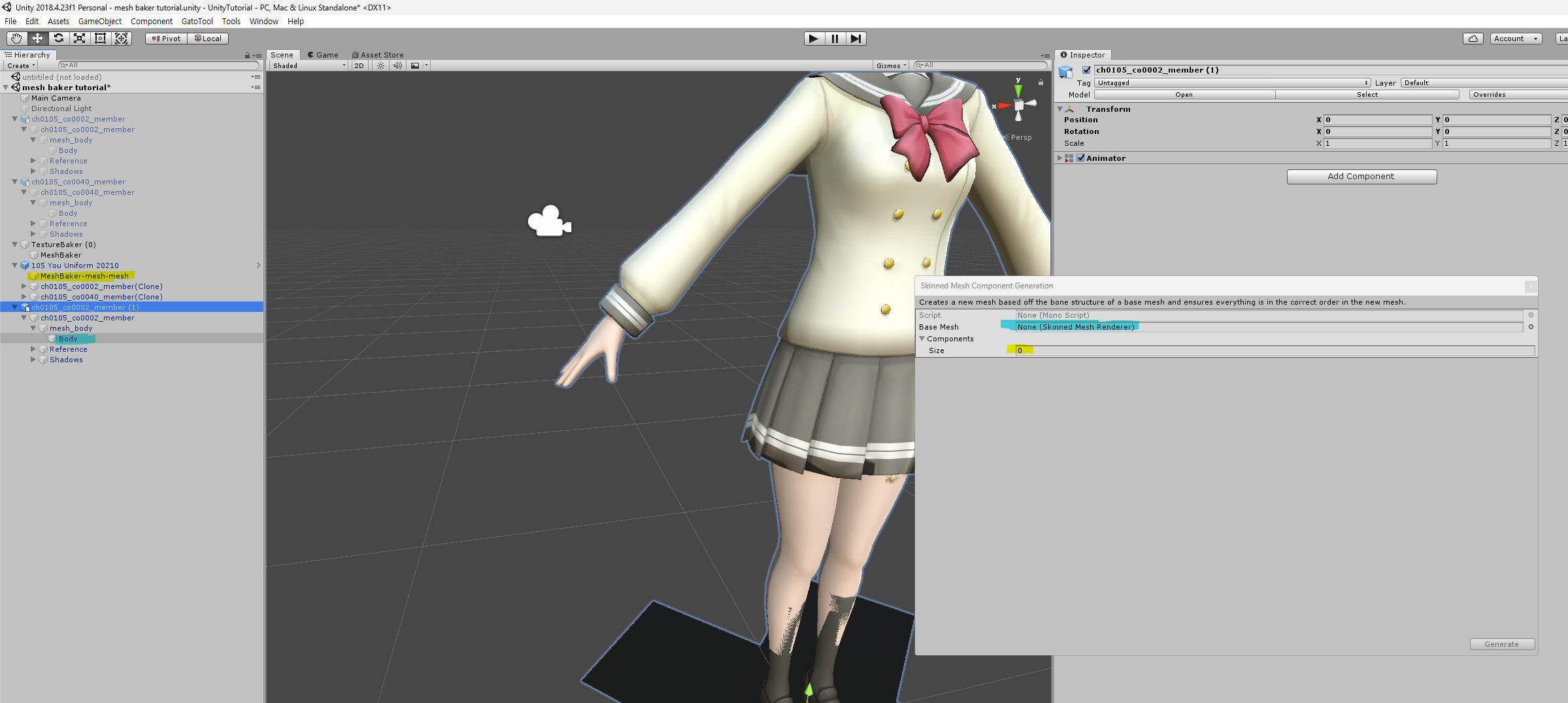Screen dimensions: 1568x703
Task: Select the Move tool
Action: click(37, 39)
